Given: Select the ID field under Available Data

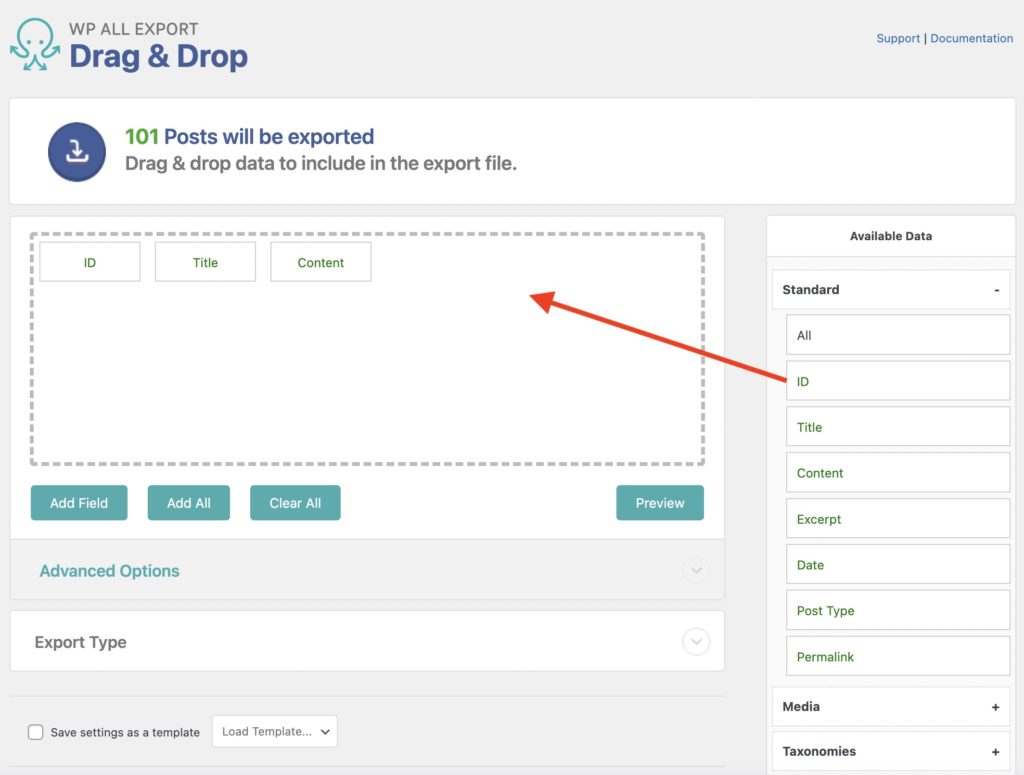Looking at the screenshot, I should pyautogui.click(x=897, y=381).
